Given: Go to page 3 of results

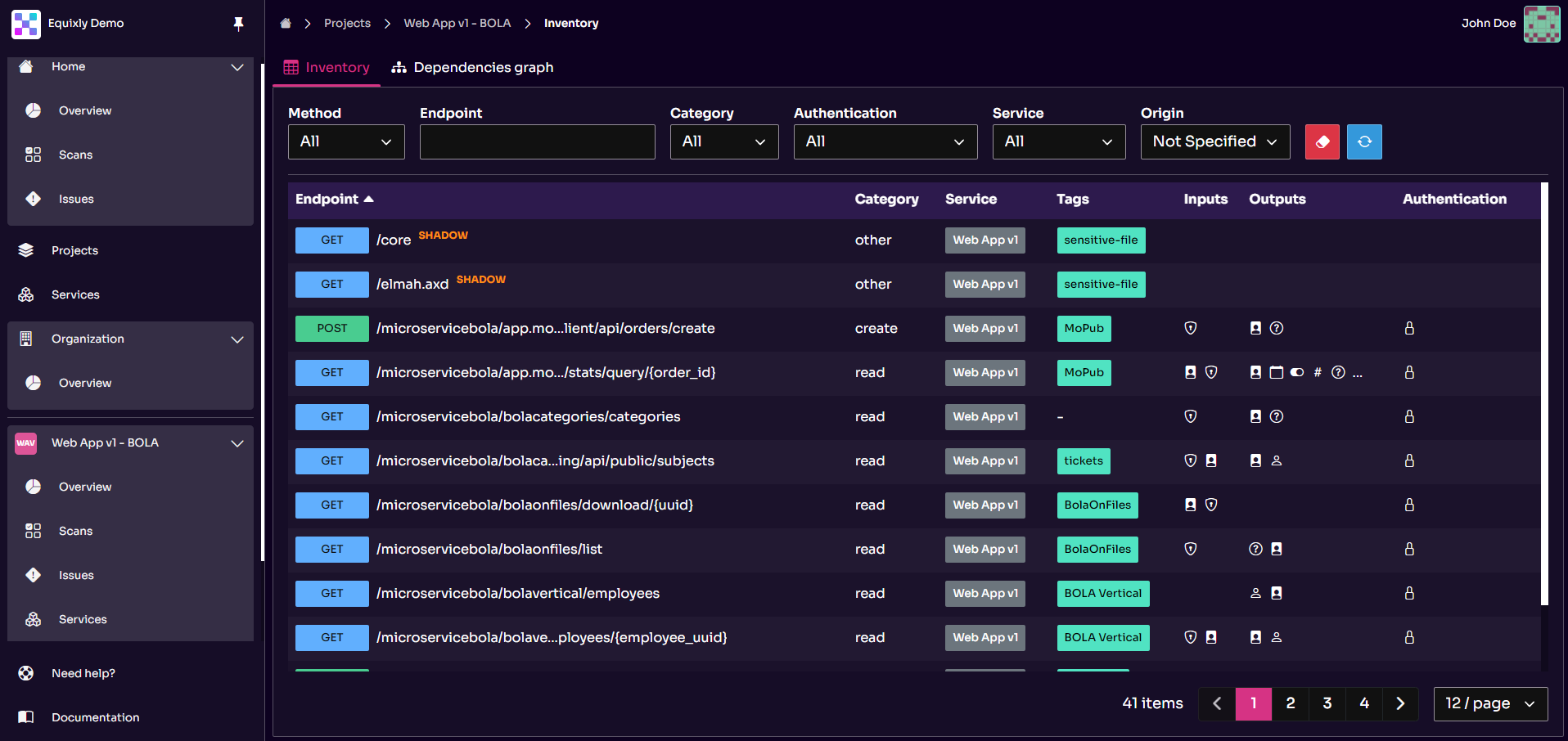Looking at the screenshot, I should (1327, 703).
